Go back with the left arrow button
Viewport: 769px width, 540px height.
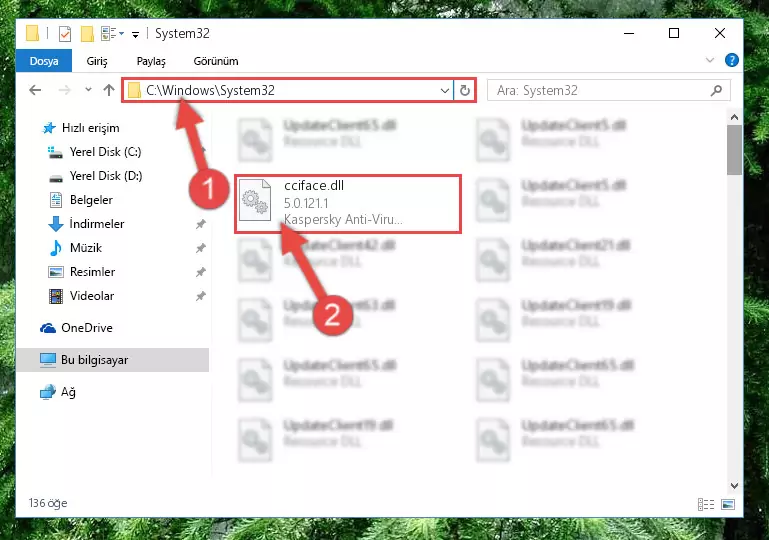click(35, 90)
